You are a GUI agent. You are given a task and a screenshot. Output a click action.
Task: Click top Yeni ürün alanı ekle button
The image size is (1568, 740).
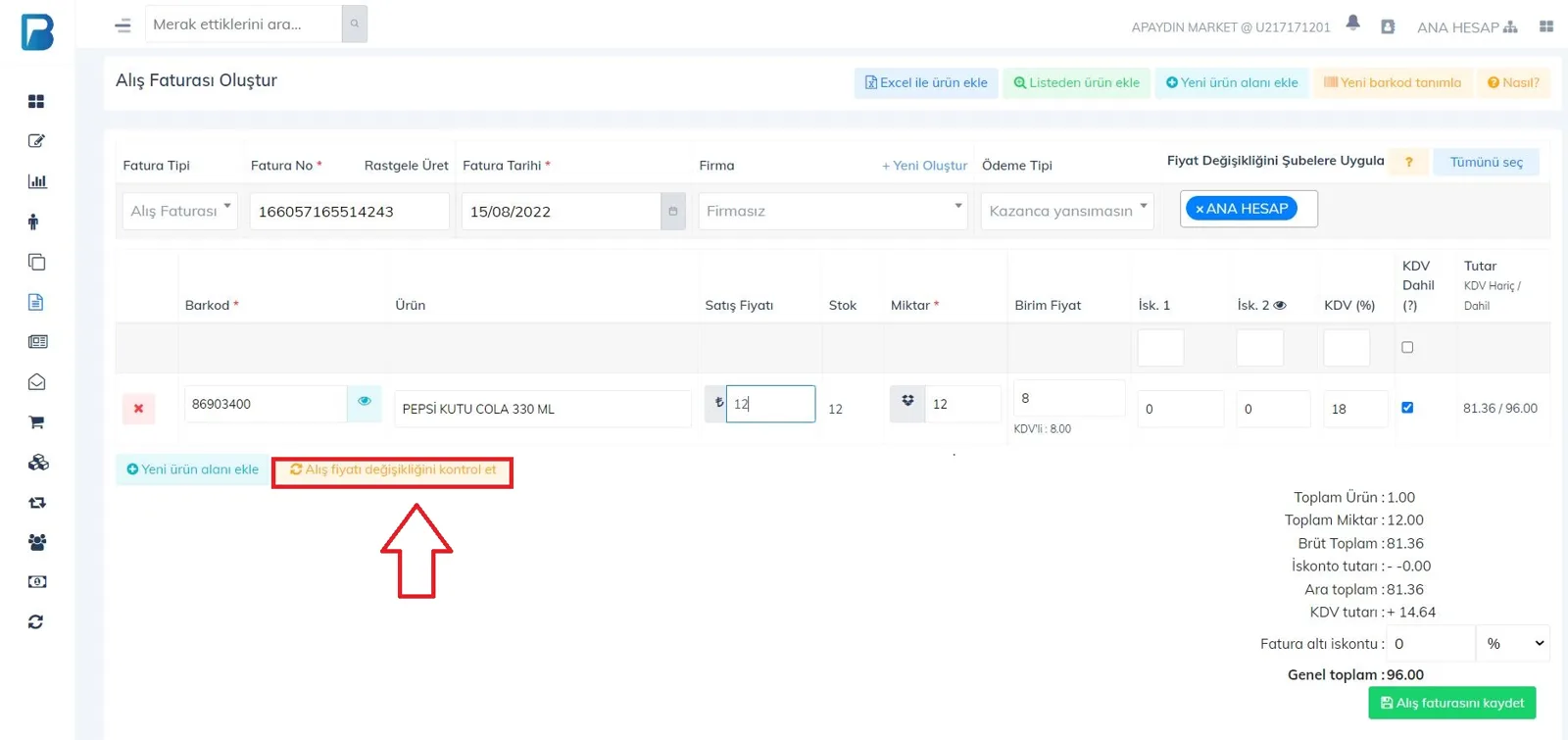1232,82
